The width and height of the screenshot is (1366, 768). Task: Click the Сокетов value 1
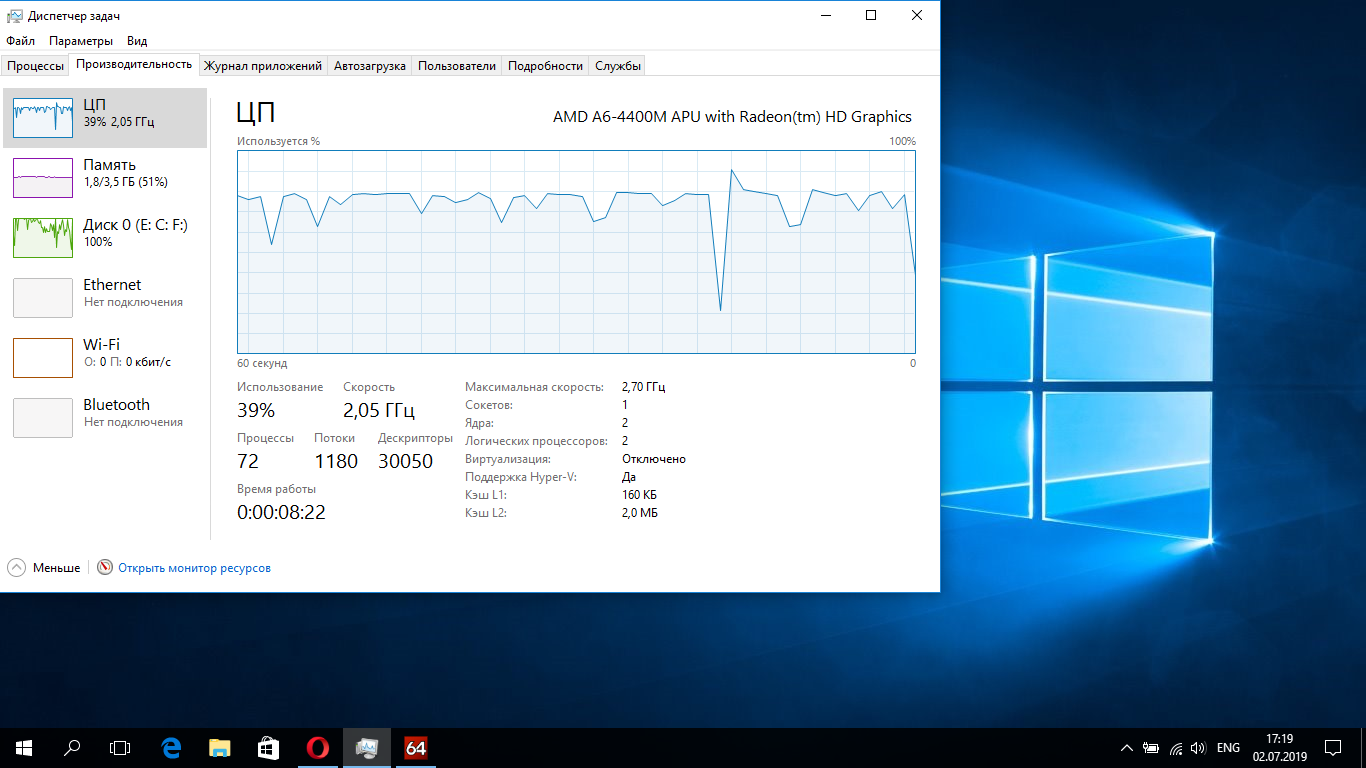[625, 405]
